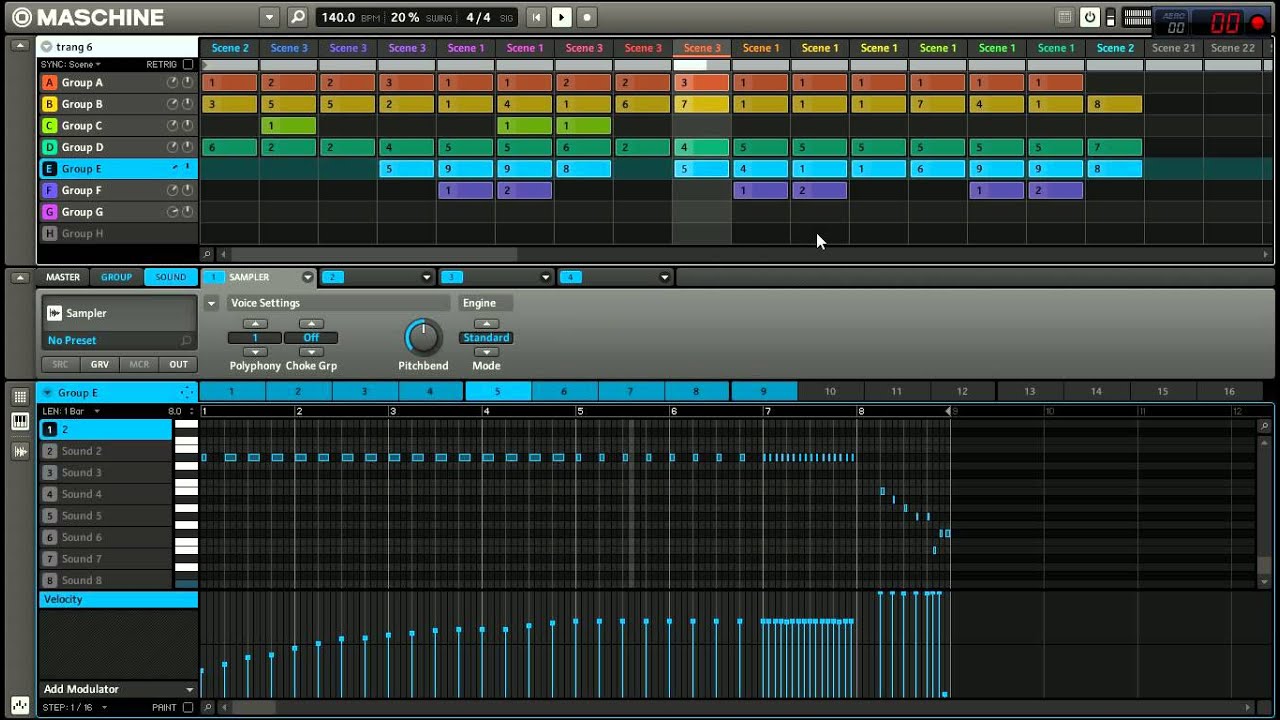Click the pattern grid view icon in header

coord(1065,17)
